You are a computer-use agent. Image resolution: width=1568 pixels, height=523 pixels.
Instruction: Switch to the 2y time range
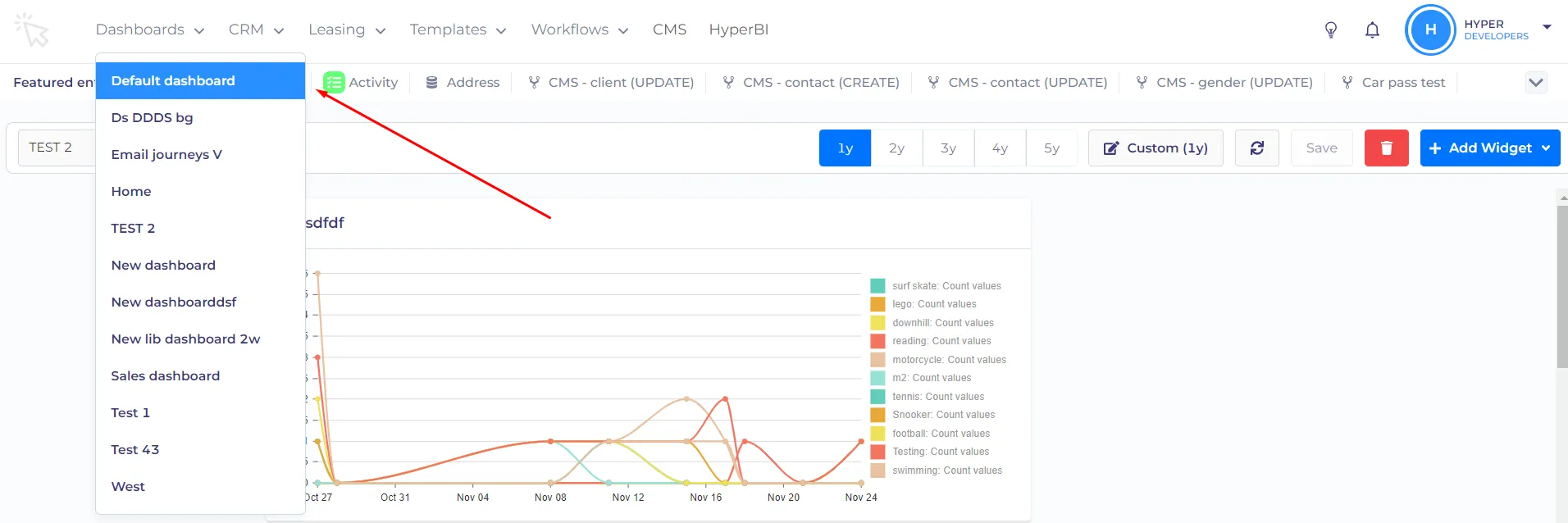pos(896,148)
